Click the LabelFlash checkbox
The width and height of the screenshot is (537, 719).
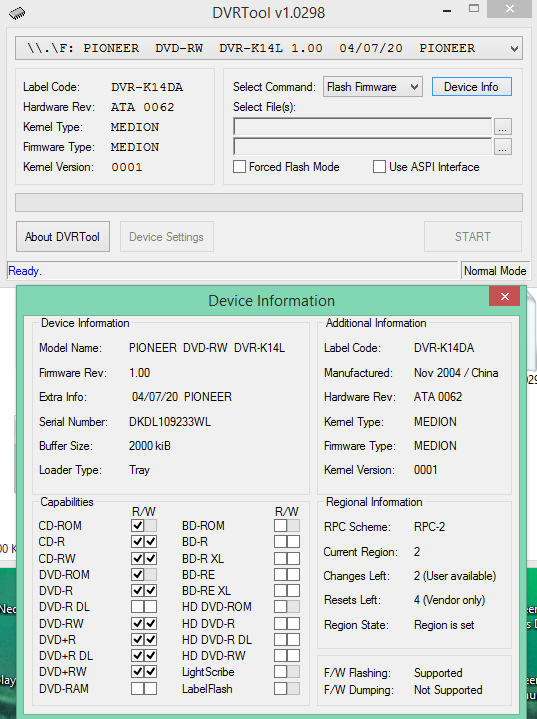point(280,688)
